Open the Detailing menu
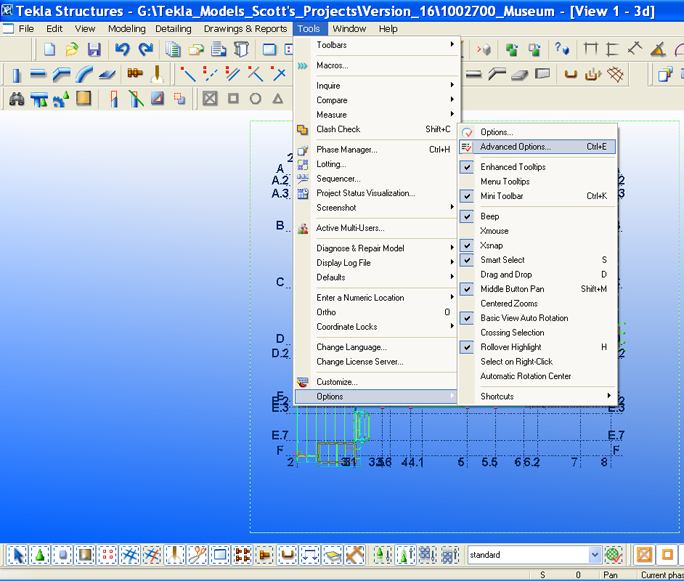 173,29
